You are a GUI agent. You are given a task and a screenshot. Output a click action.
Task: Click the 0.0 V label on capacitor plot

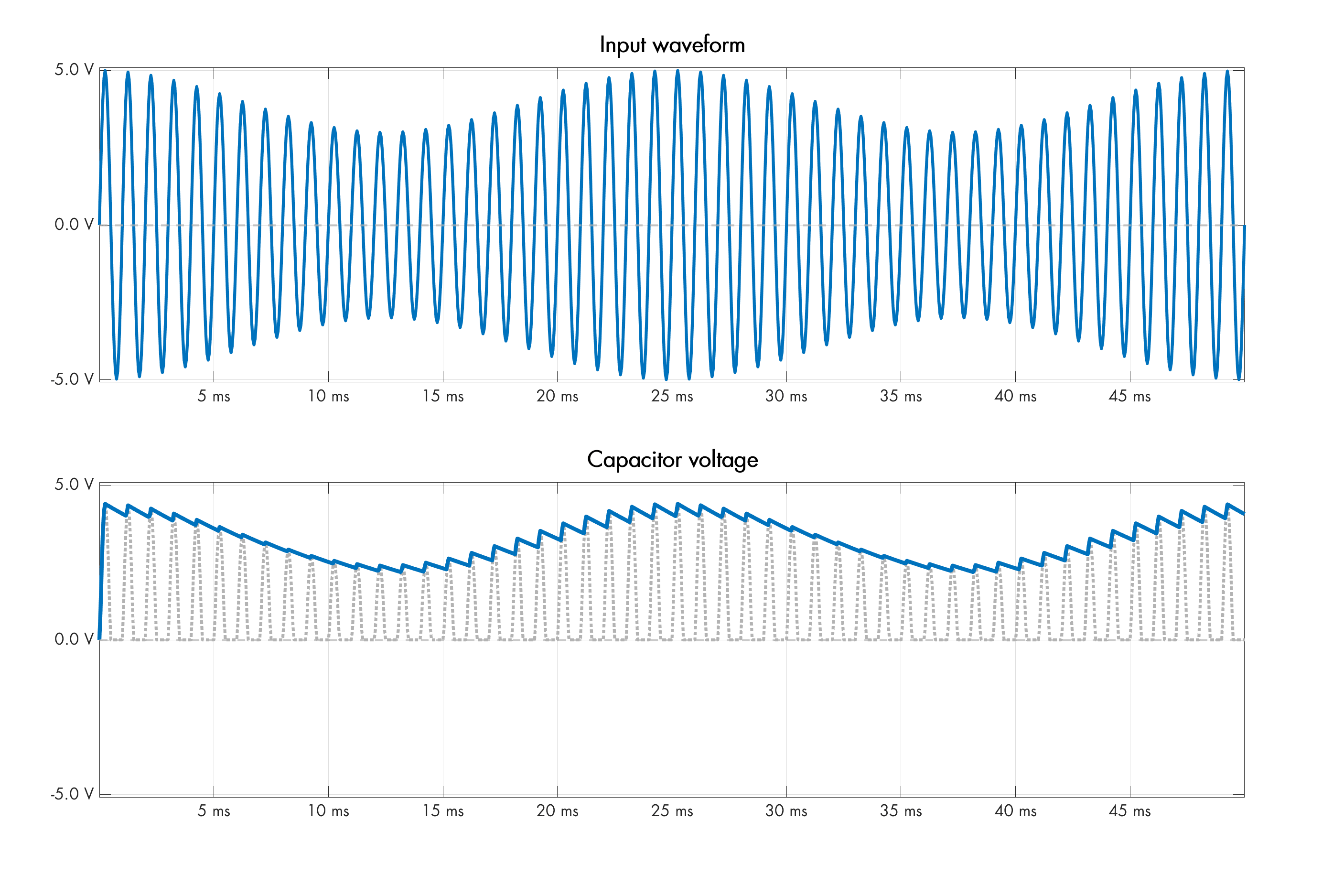point(74,639)
